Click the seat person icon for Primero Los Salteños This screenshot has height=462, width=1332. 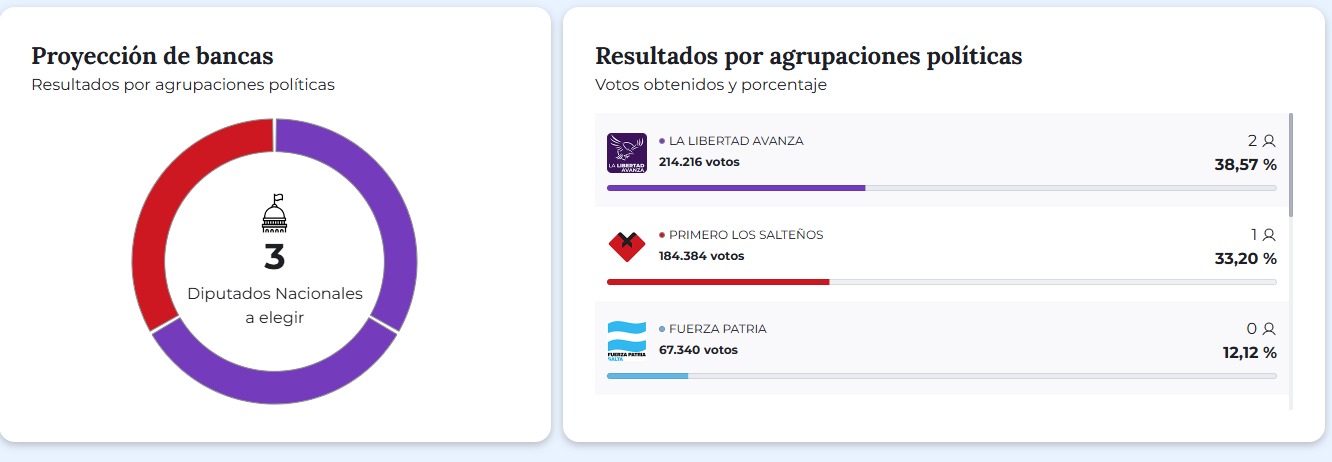(1269, 235)
